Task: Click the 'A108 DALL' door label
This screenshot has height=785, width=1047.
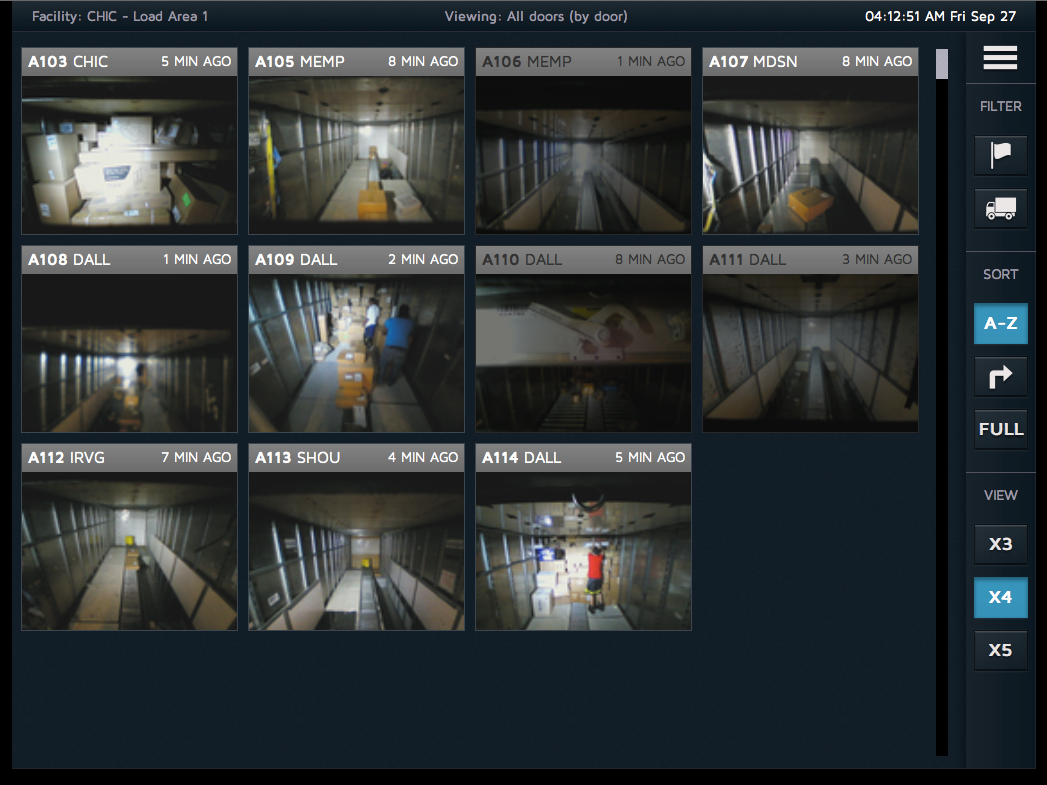Action: point(69,260)
